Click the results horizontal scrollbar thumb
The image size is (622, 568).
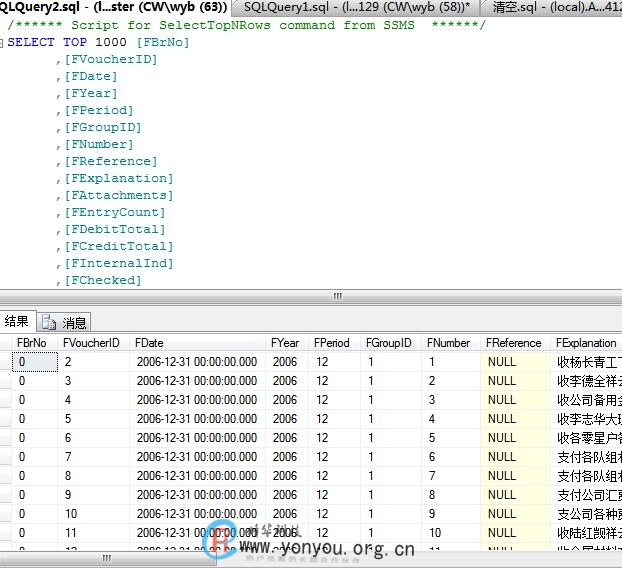(x=108, y=559)
